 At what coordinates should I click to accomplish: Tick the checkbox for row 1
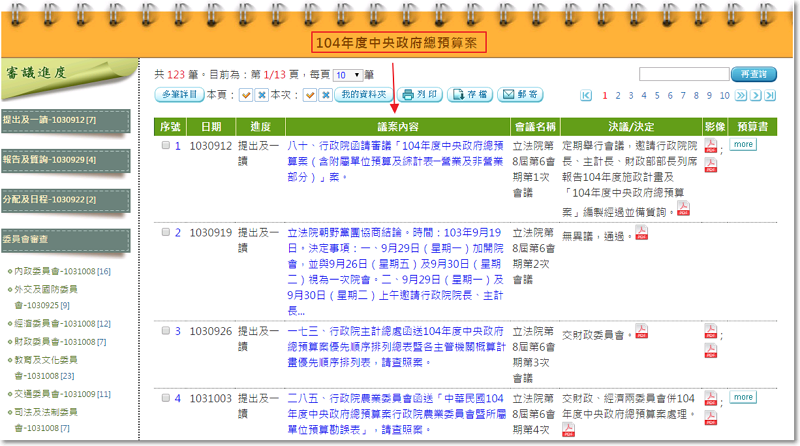pyautogui.click(x=166, y=146)
